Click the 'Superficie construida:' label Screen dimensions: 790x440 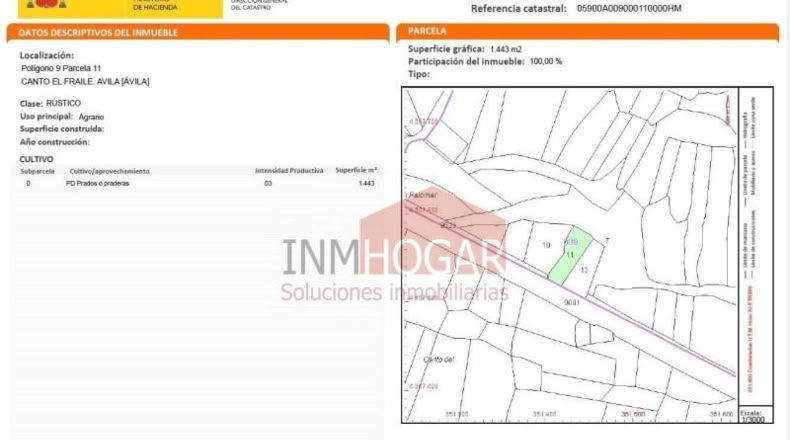point(62,129)
